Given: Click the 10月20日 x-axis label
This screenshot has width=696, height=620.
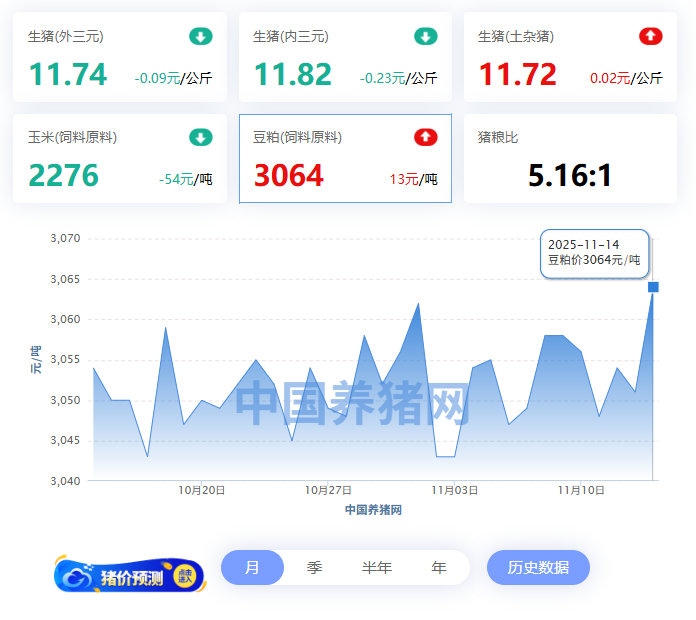Looking at the screenshot, I should coord(202,491).
